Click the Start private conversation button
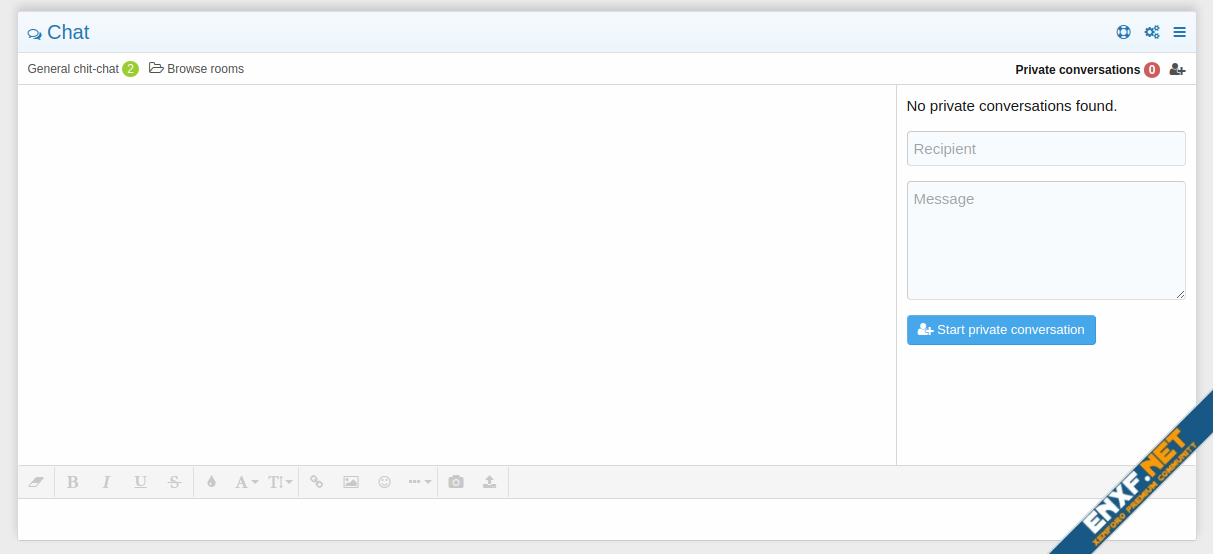1213x554 pixels. coord(1001,330)
